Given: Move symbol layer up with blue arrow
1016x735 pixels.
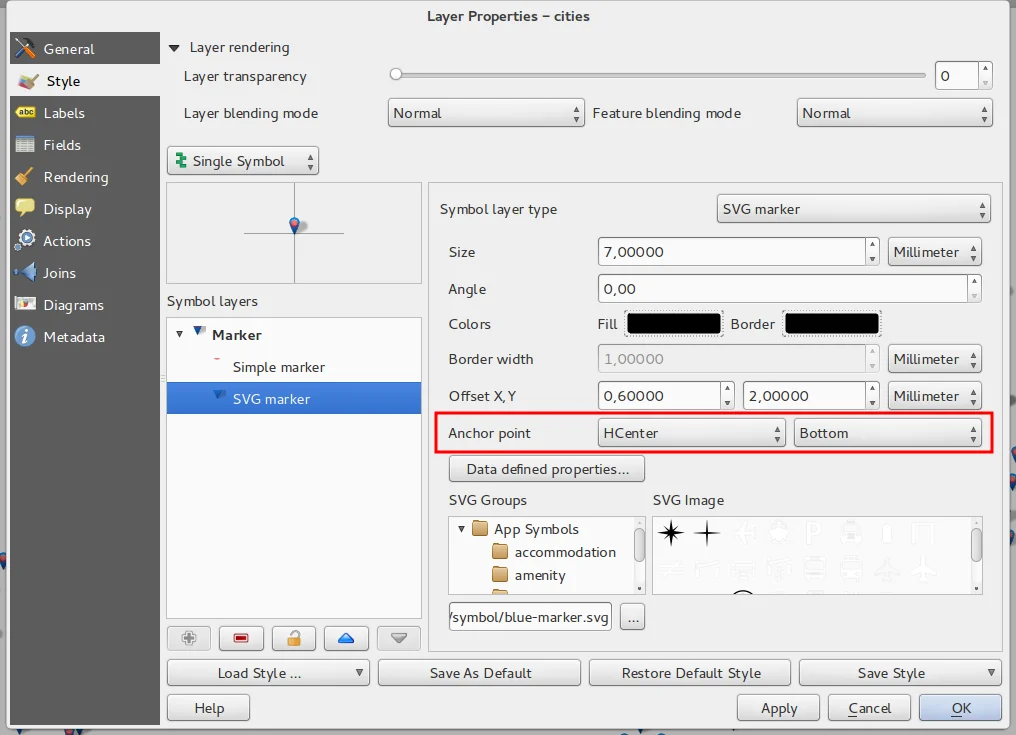Looking at the screenshot, I should coord(346,638).
